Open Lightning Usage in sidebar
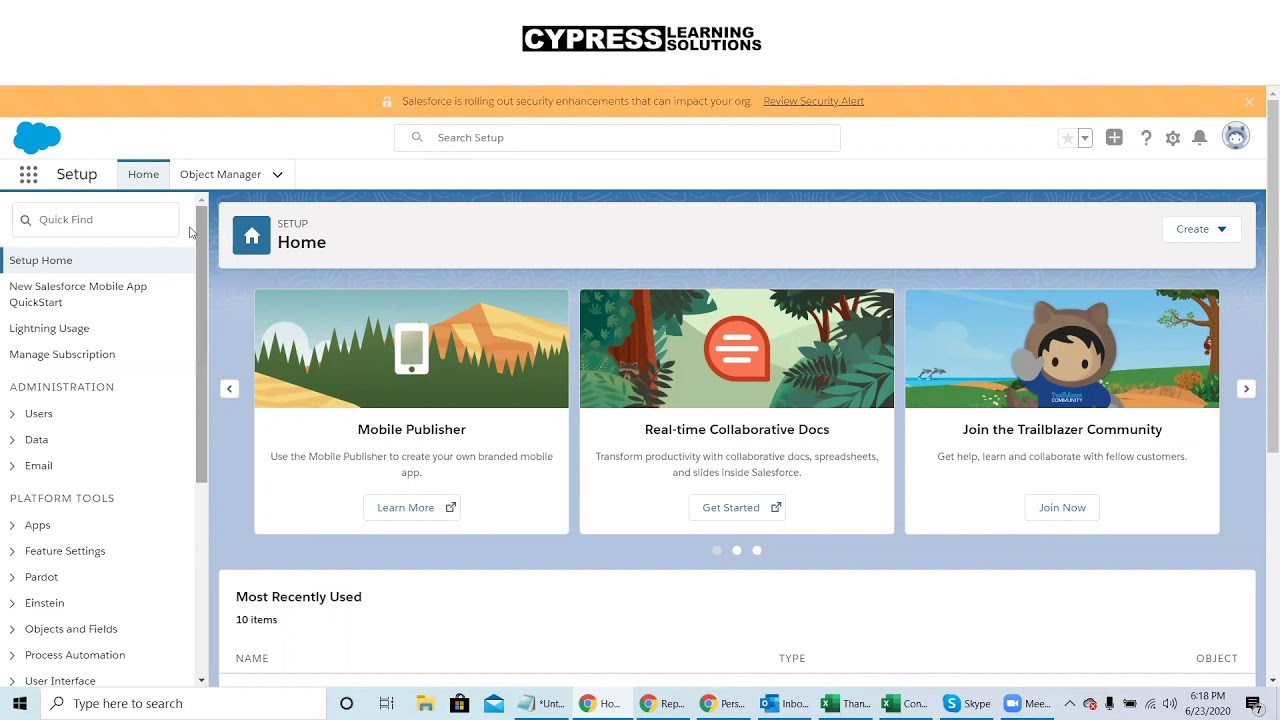Image resolution: width=1280 pixels, height=720 pixels. 49,328
